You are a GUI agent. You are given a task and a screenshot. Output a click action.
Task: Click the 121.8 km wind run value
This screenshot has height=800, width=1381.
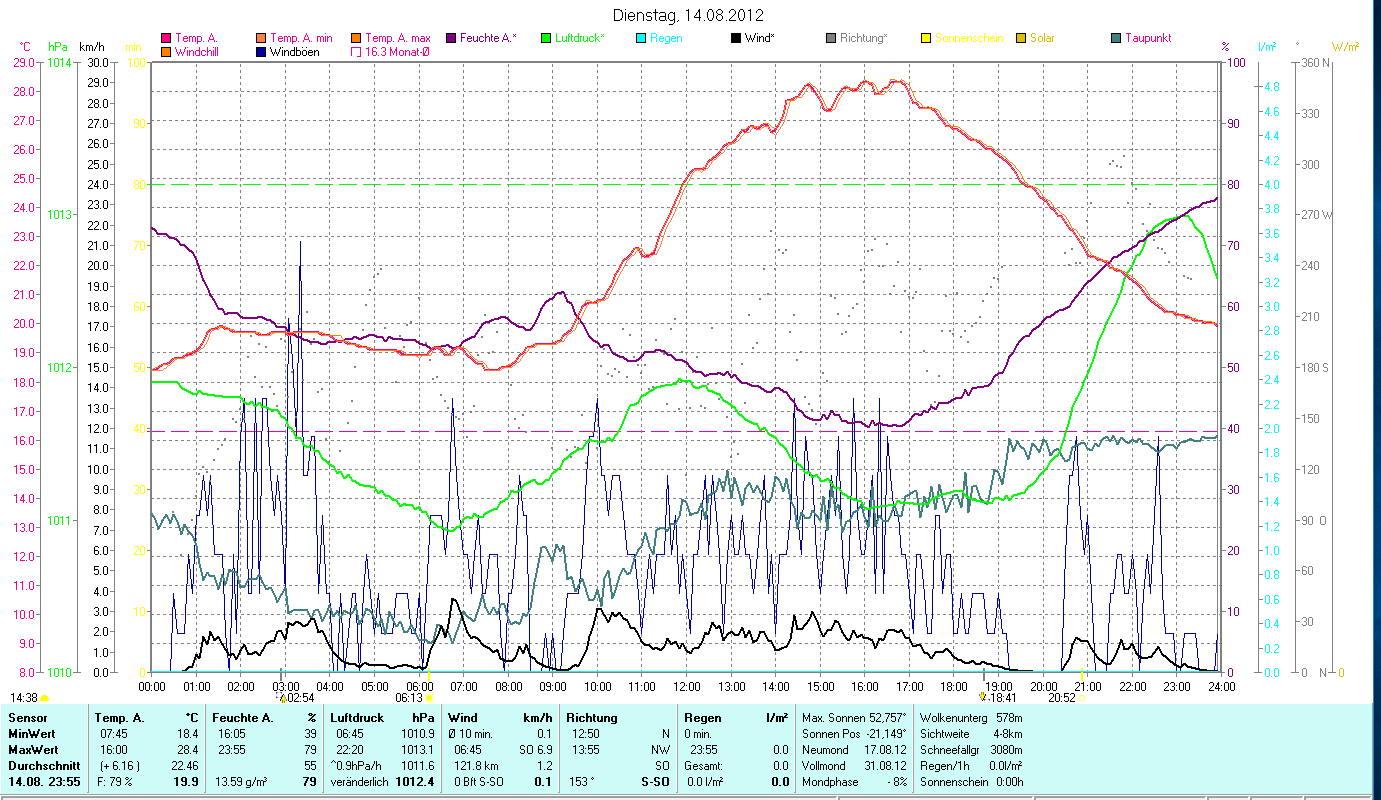coord(475,766)
